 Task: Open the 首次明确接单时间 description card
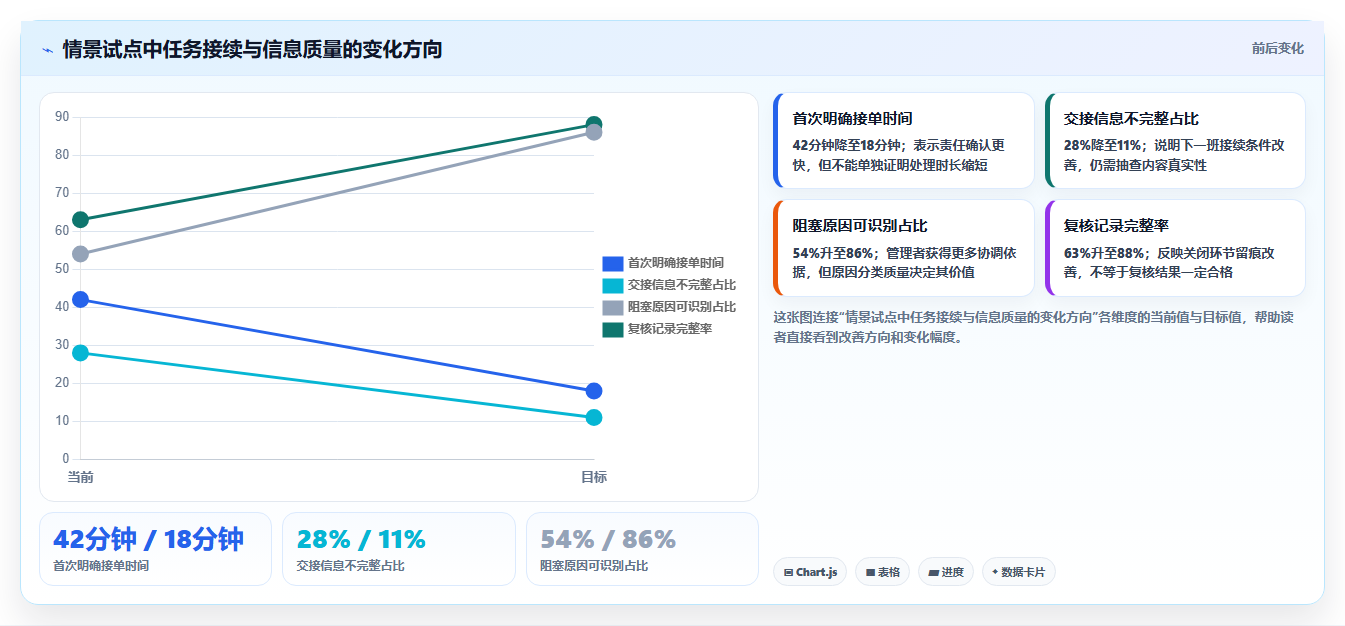[x=904, y=141]
